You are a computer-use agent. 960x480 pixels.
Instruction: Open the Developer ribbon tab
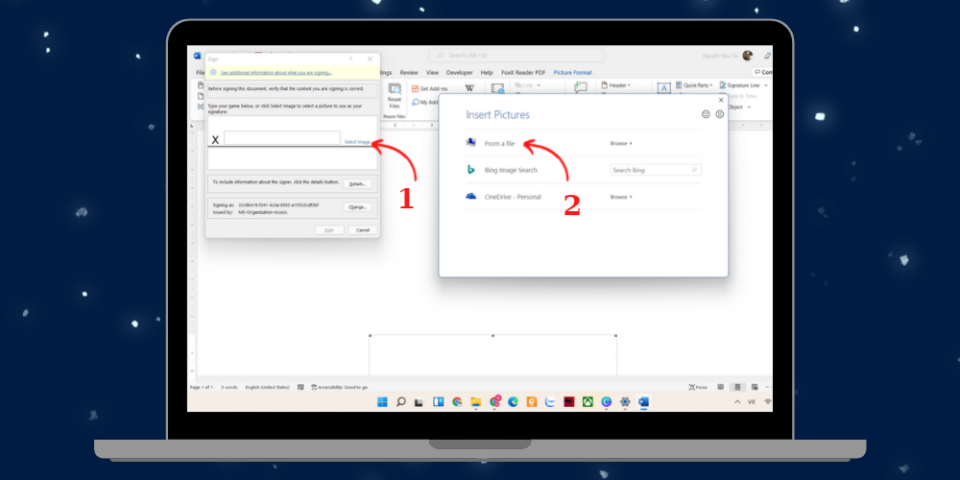click(x=459, y=73)
